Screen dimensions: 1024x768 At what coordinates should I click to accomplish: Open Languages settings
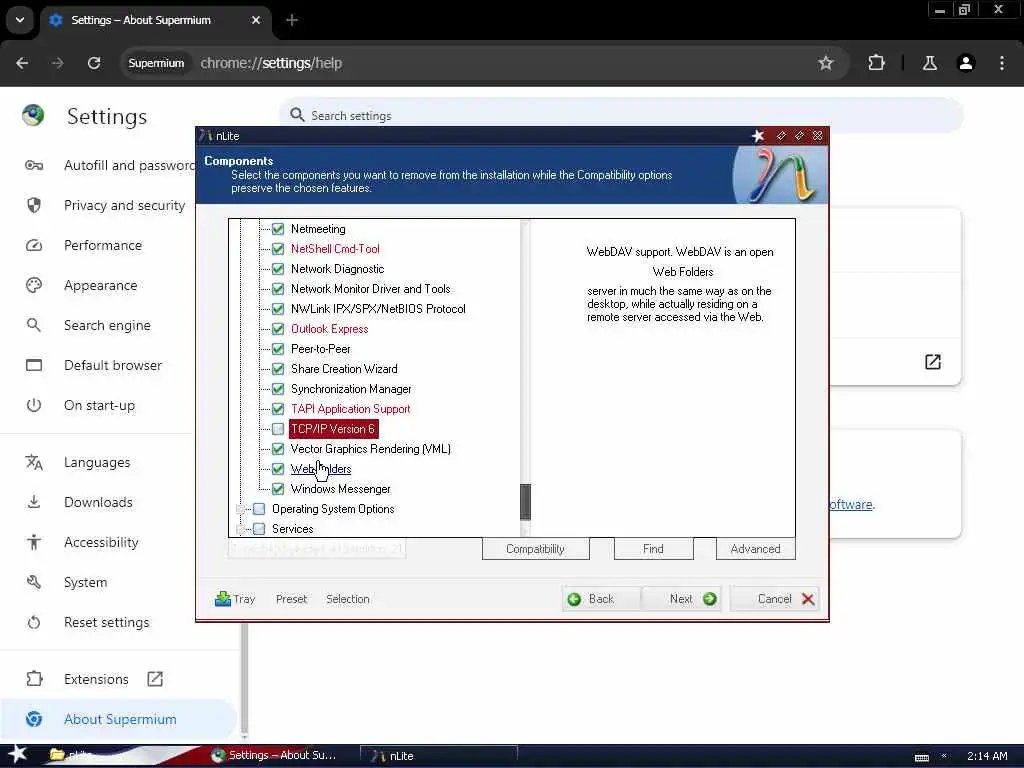(97, 462)
